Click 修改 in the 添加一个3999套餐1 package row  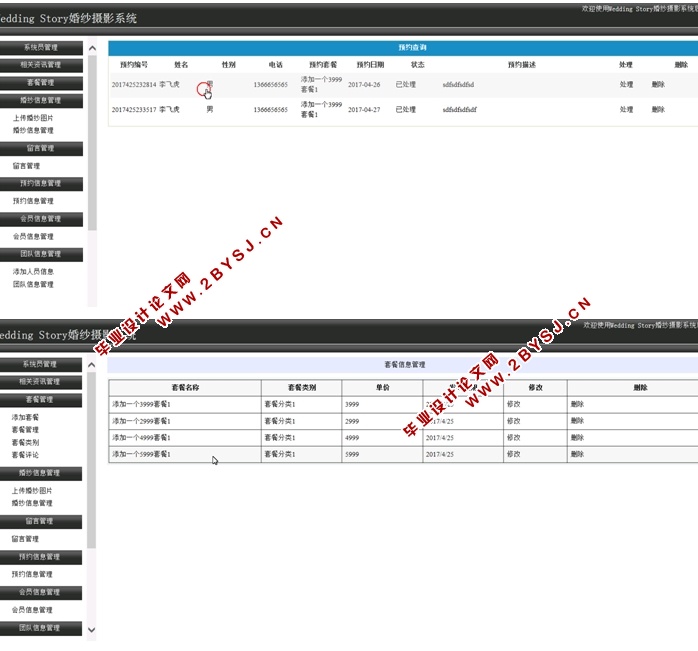click(513, 405)
